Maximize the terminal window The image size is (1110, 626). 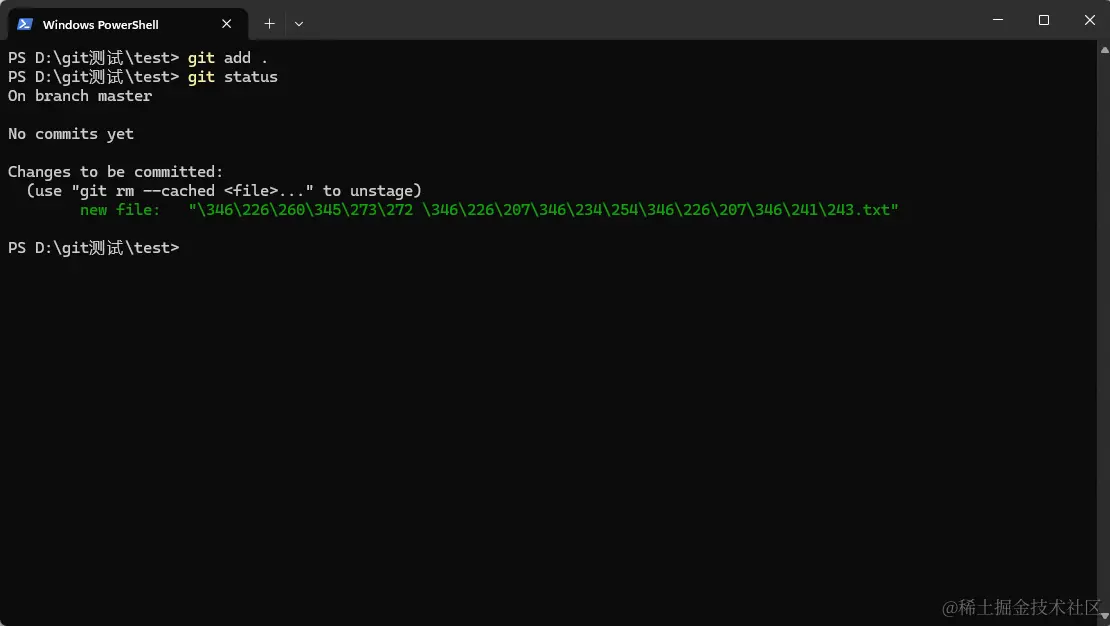click(x=1043, y=20)
